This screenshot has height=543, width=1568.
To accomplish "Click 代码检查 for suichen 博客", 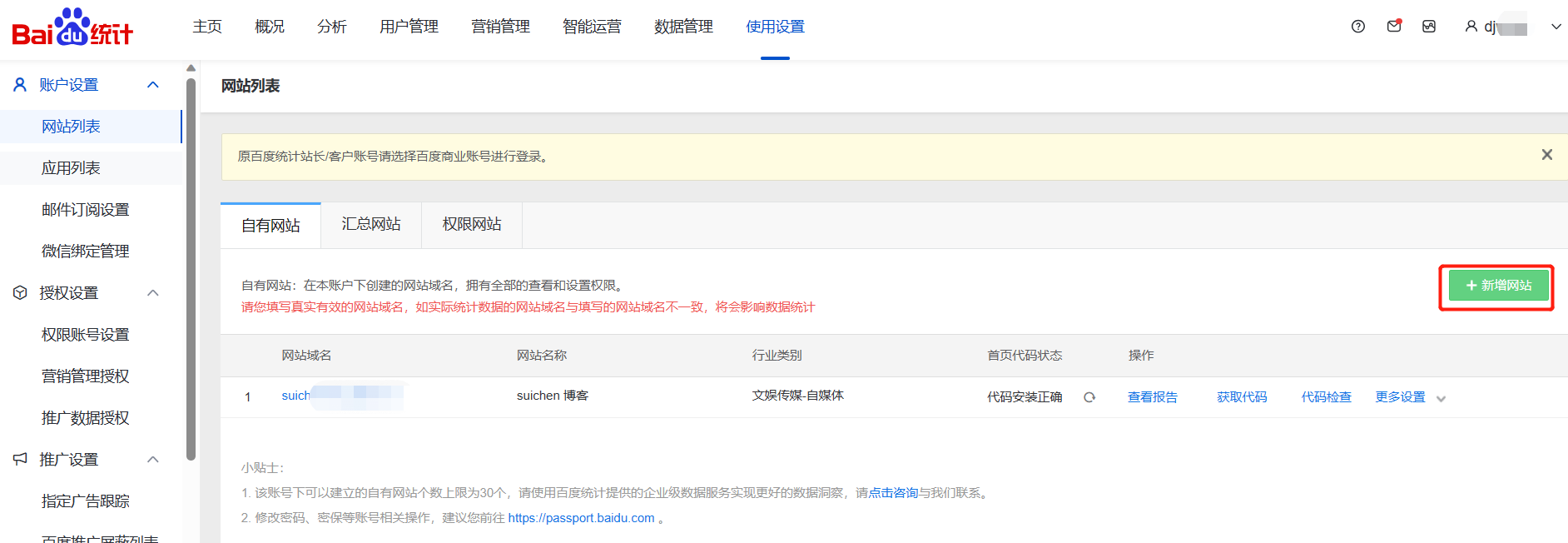I will tap(1327, 397).
